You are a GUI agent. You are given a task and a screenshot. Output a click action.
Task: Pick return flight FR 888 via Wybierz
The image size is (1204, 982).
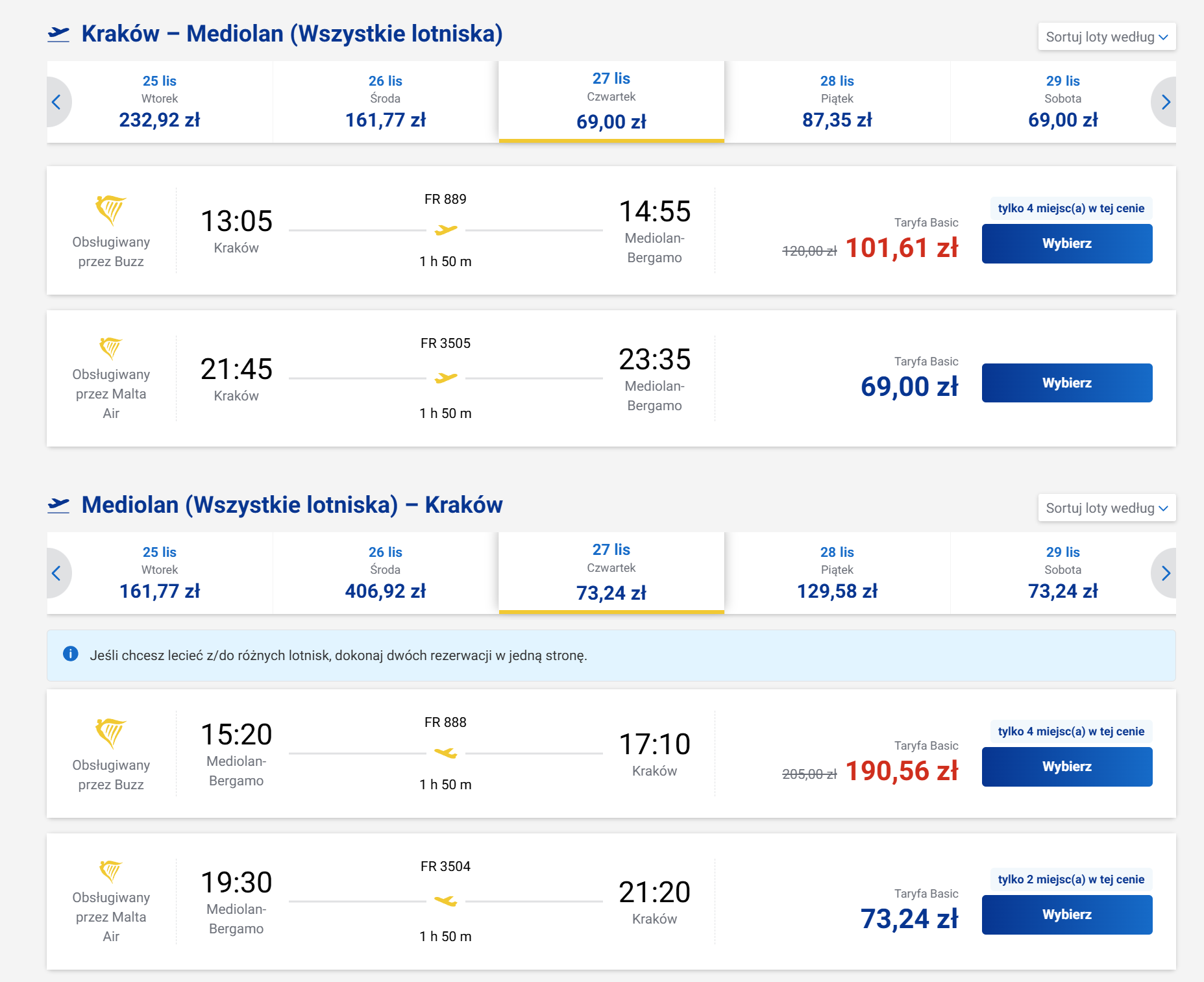1066,767
